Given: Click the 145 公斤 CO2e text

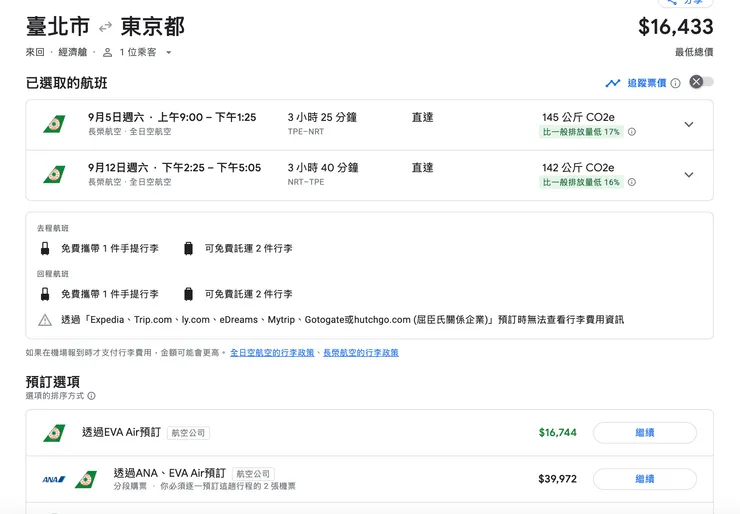Looking at the screenshot, I should 578,117.
